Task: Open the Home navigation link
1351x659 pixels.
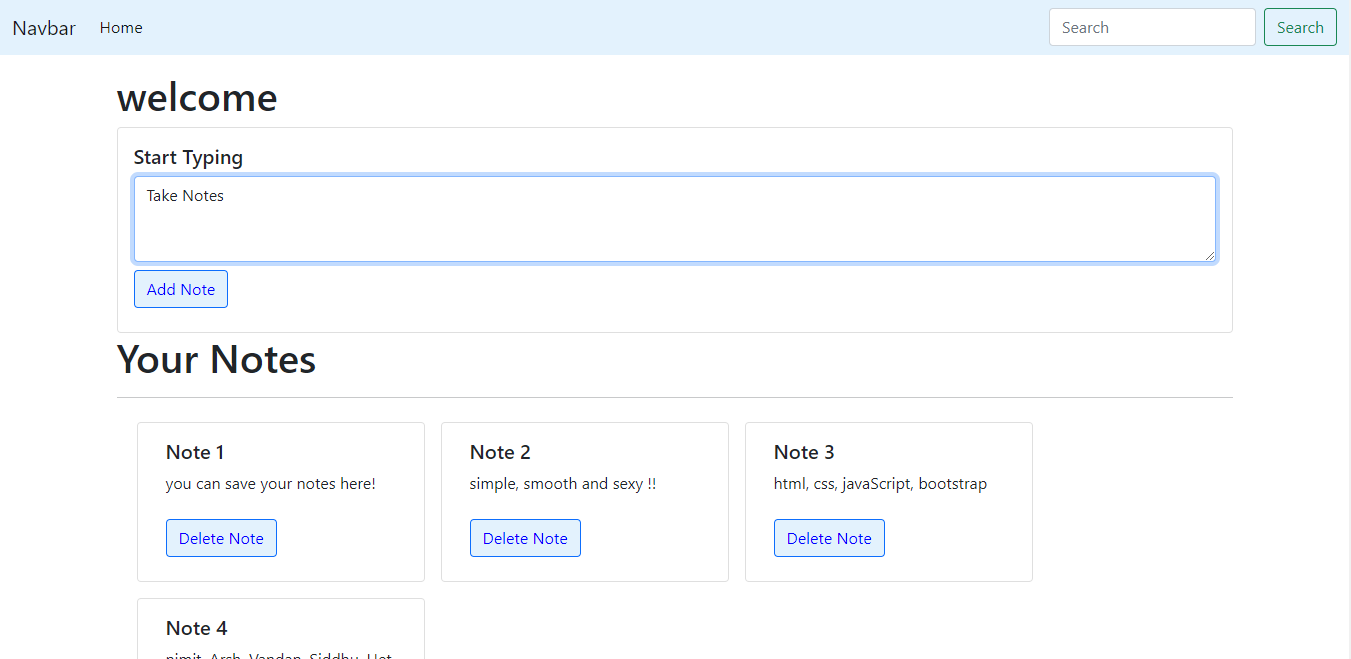Action: click(x=121, y=28)
